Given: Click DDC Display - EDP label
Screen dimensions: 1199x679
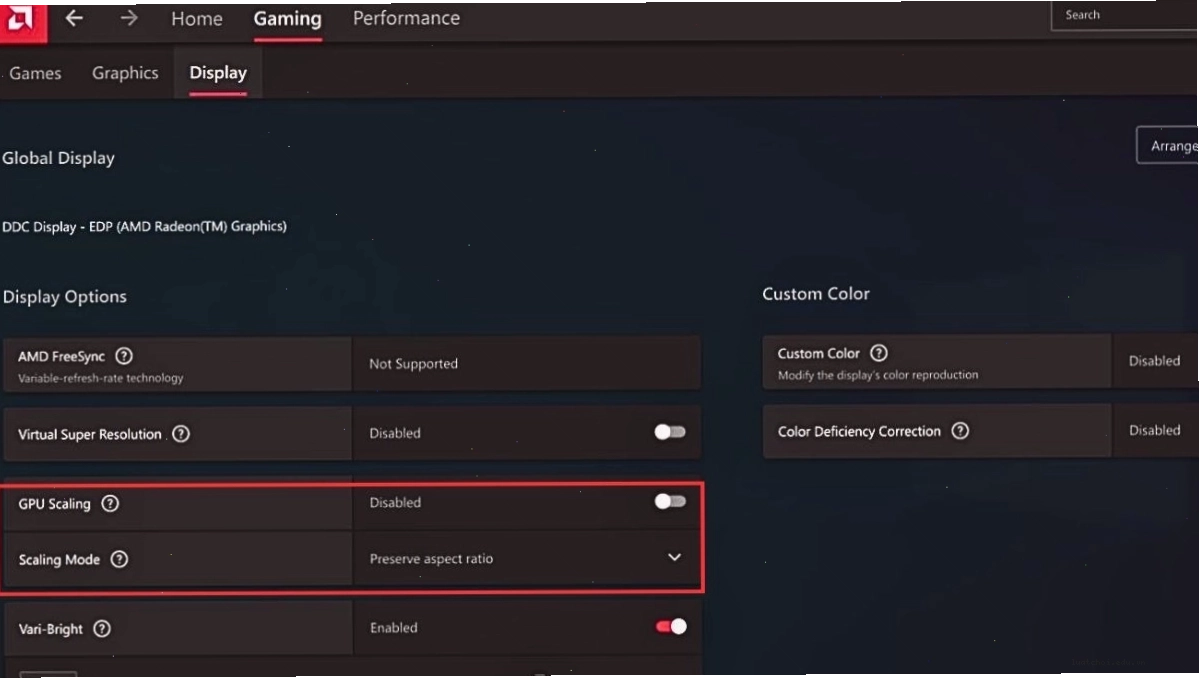Looking at the screenshot, I should [x=145, y=226].
